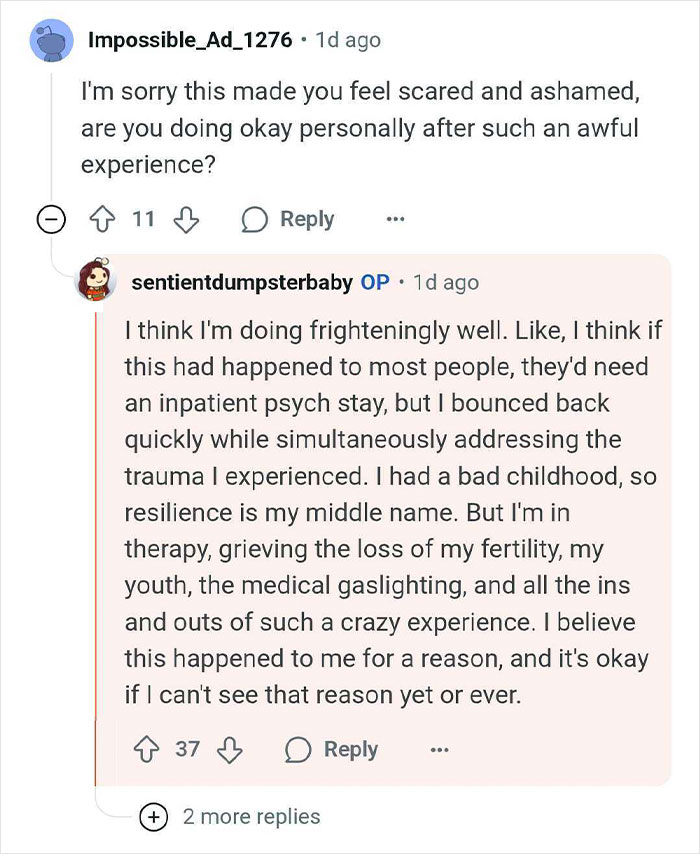This screenshot has height=854, width=700.
Task: Visit the Impossible_Ad_1276 username link
Action: click(190, 40)
